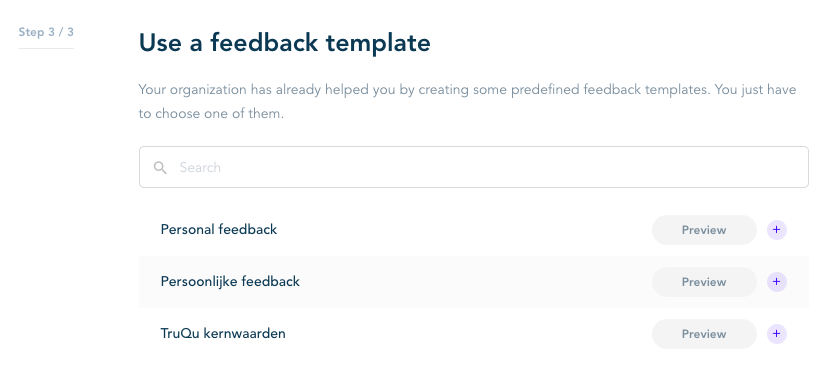The height and width of the screenshot is (377, 828).
Task: Click the magnifying glass search icon
Action: tap(160, 168)
